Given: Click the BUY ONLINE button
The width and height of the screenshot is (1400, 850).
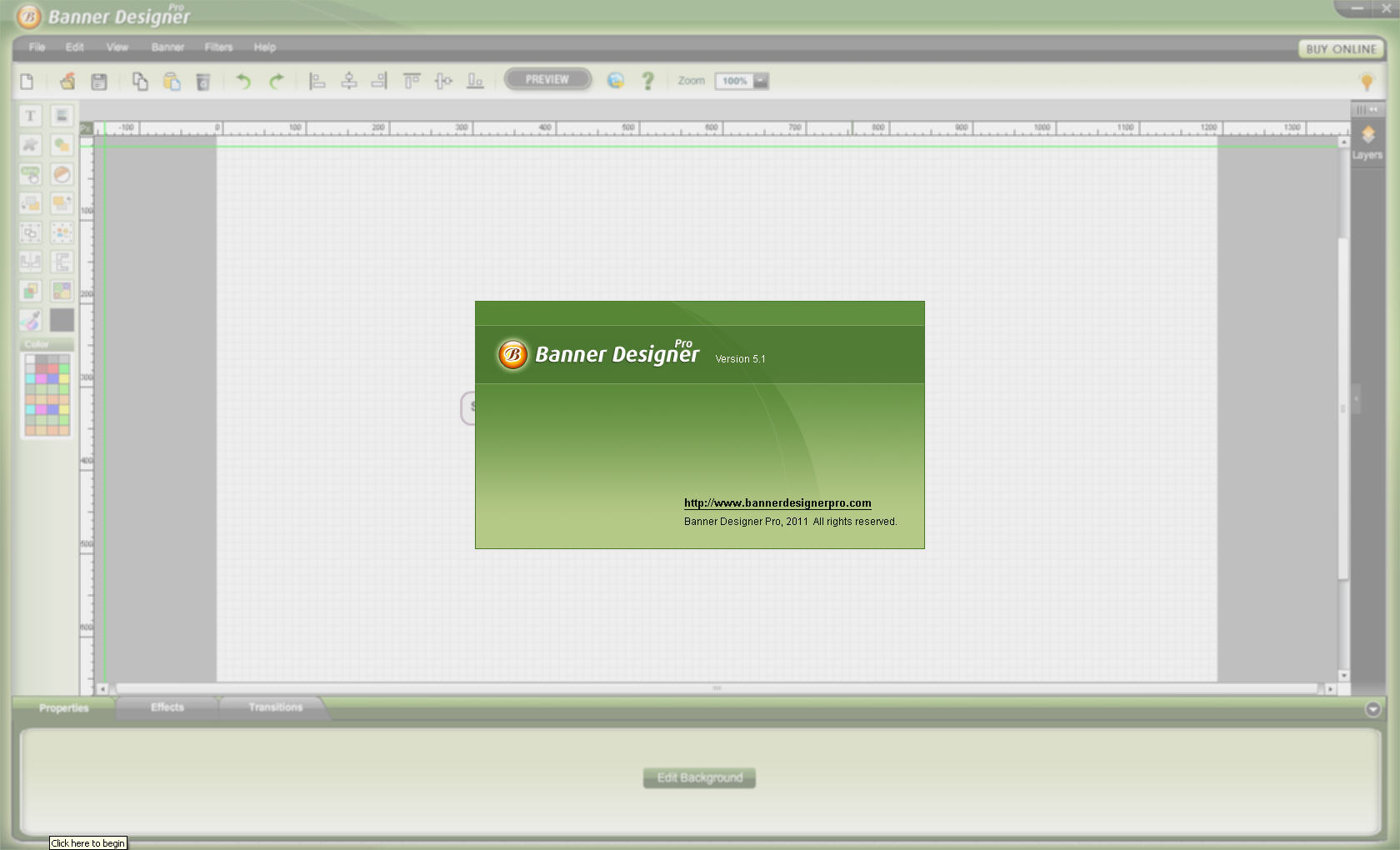Looking at the screenshot, I should (1340, 48).
